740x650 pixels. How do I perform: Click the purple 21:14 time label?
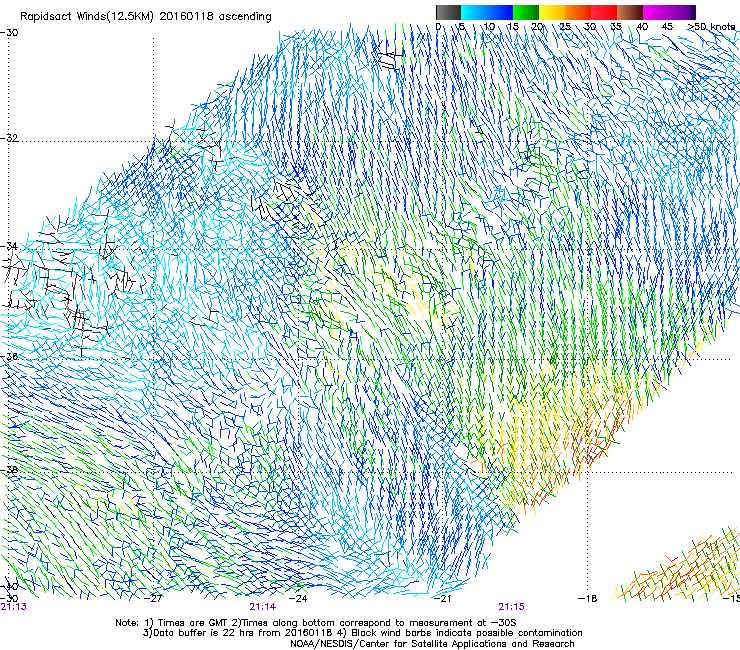point(263,607)
